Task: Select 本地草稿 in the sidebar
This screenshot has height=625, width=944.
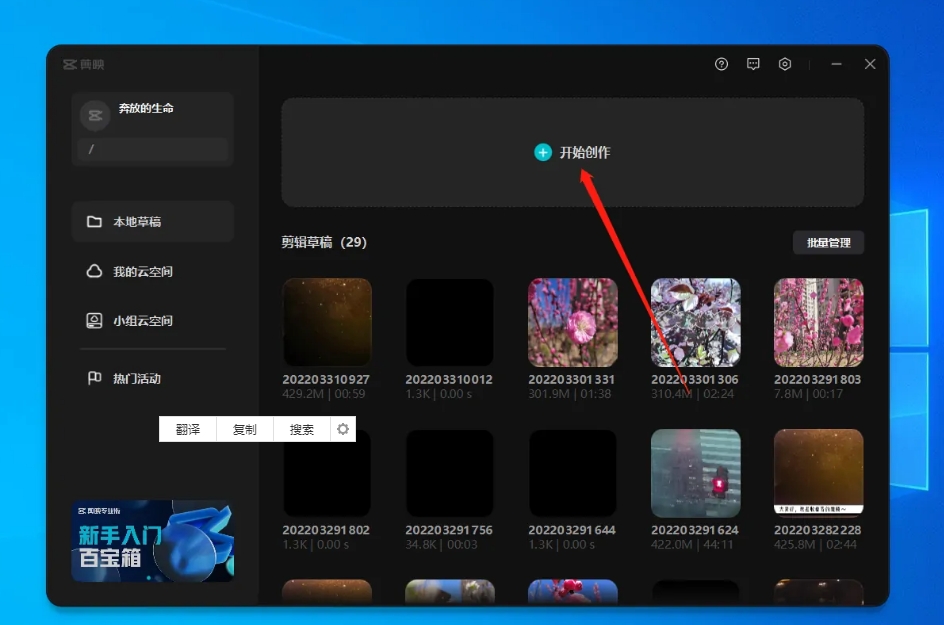Action: click(152, 222)
